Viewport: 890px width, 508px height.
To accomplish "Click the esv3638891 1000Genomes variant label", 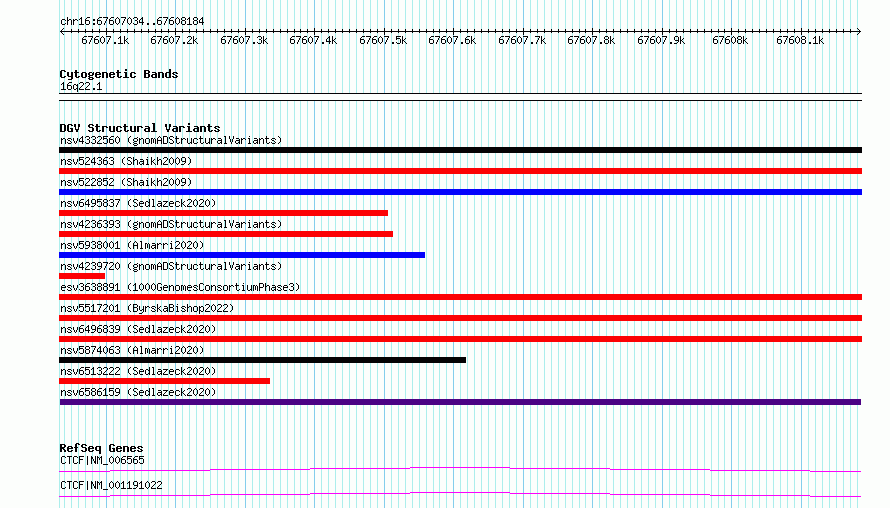I will [180, 287].
